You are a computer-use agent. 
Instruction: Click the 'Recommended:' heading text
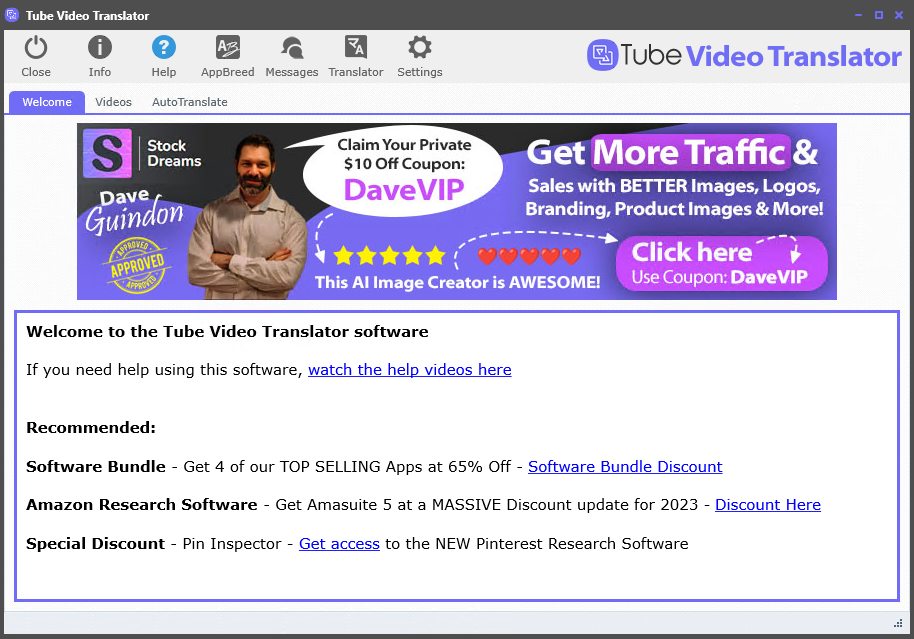(x=91, y=427)
